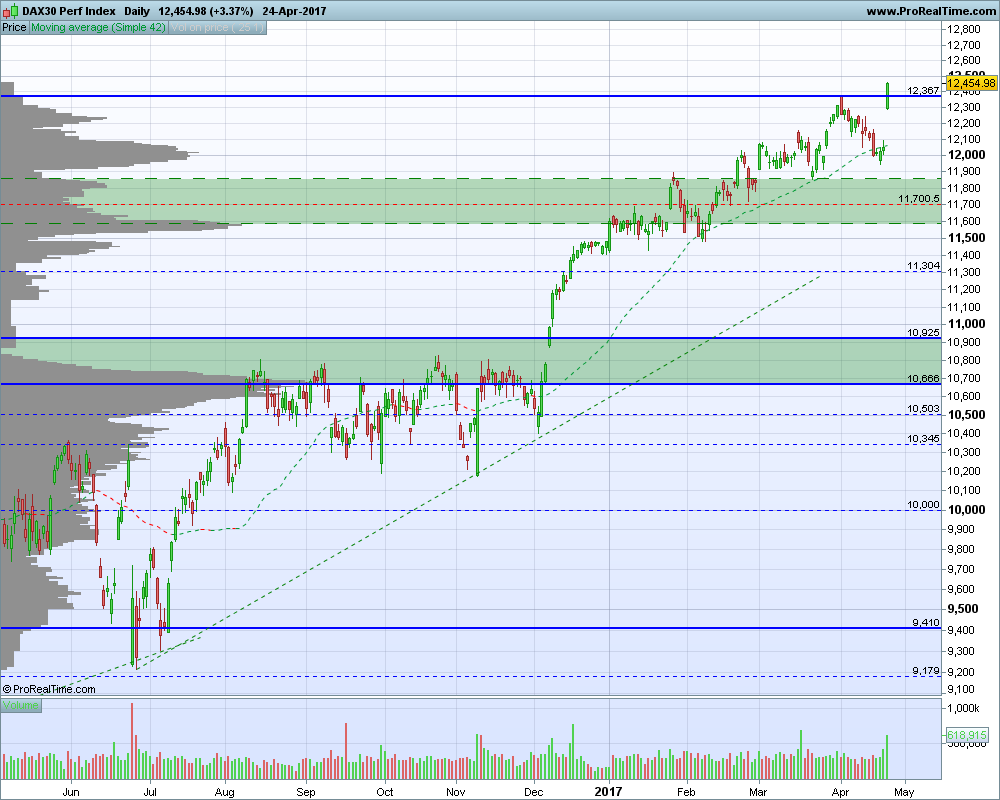
Task: Click the 9,500 value on price scale
Action: [x=964, y=609]
